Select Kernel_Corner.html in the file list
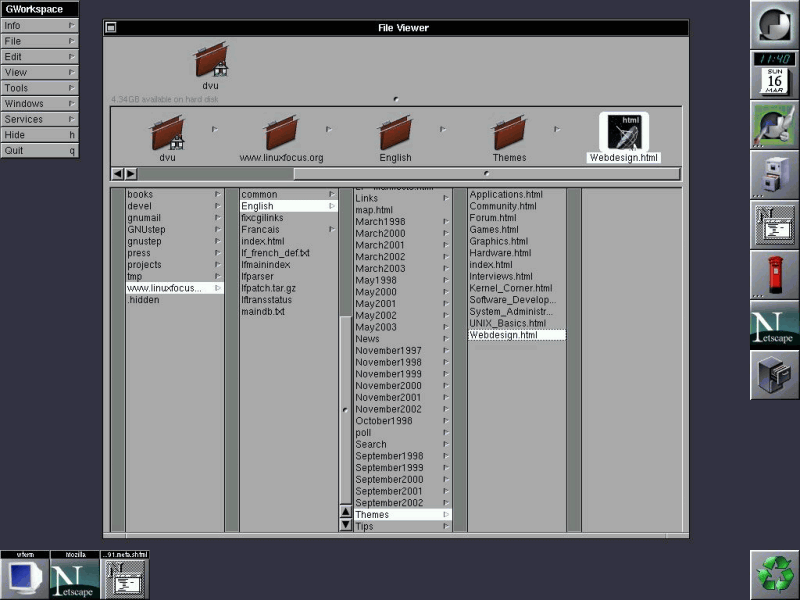The width and height of the screenshot is (800, 600). [x=510, y=288]
